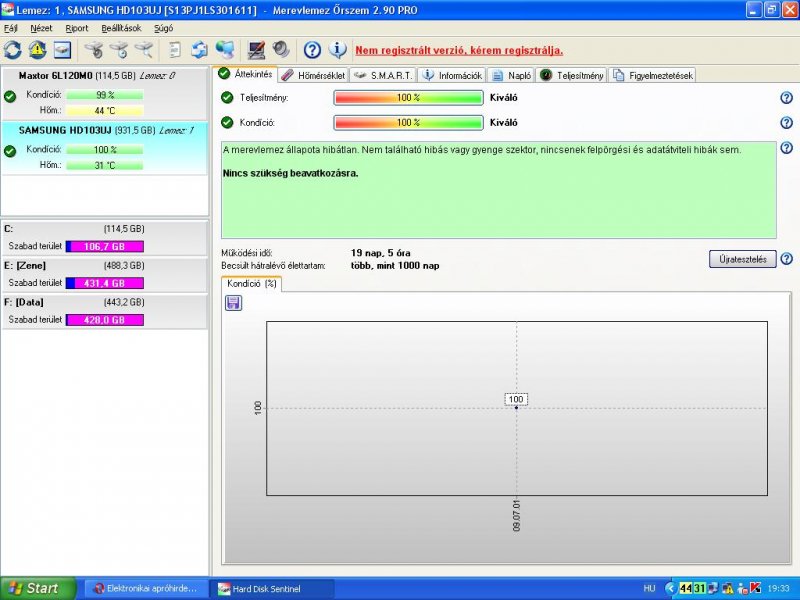Image resolution: width=800 pixels, height=600 pixels.
Task: Click the Maxtor 44 °C temperature bar
Action: pos(105,110)
